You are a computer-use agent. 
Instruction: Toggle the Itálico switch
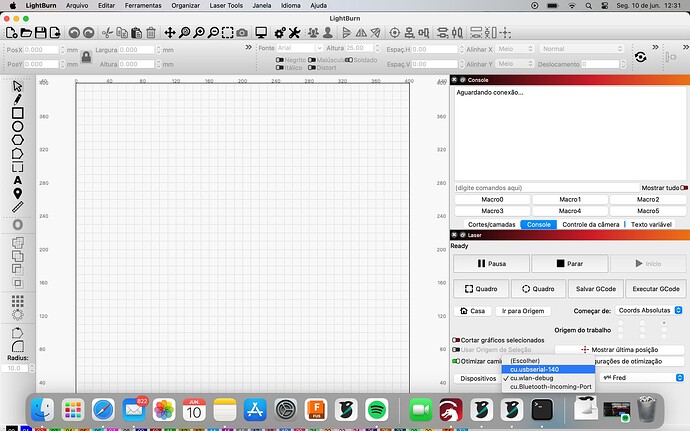pos(279,68)
